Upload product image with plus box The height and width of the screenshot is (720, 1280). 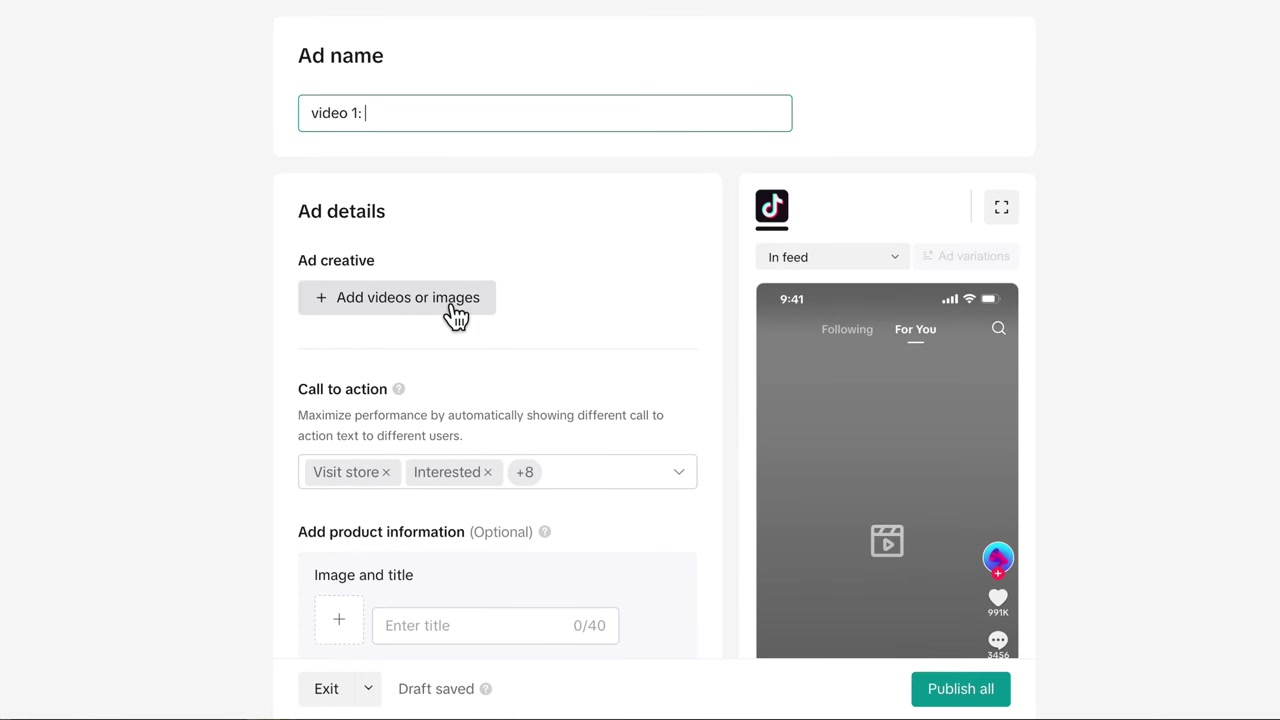pyautogui.click(x=339, y=620)
